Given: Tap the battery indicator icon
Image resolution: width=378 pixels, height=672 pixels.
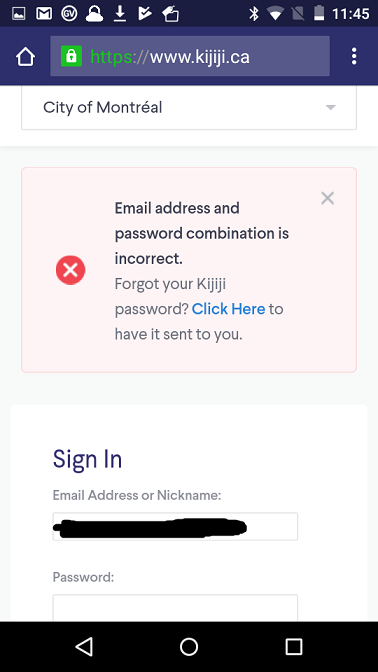Looking at the screenshot, I should click(319, 13).
